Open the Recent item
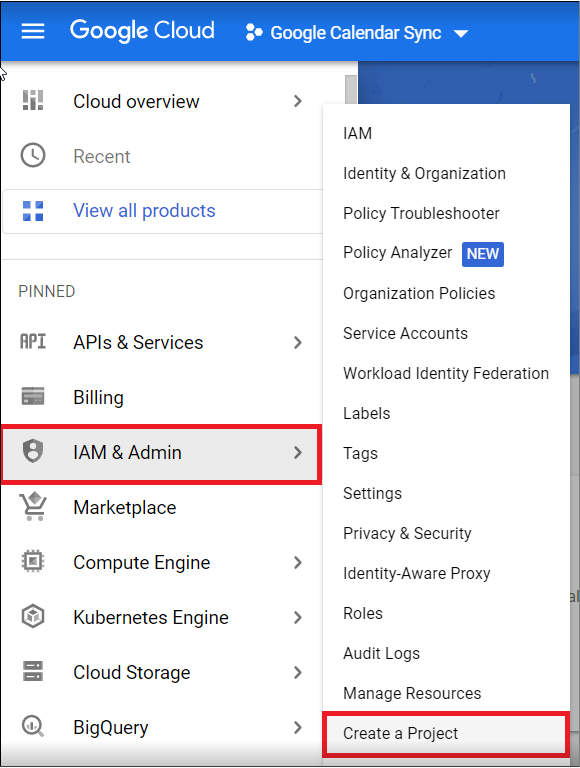The width and height of the screenshot is (580, 768). click(x=101, y=157)
